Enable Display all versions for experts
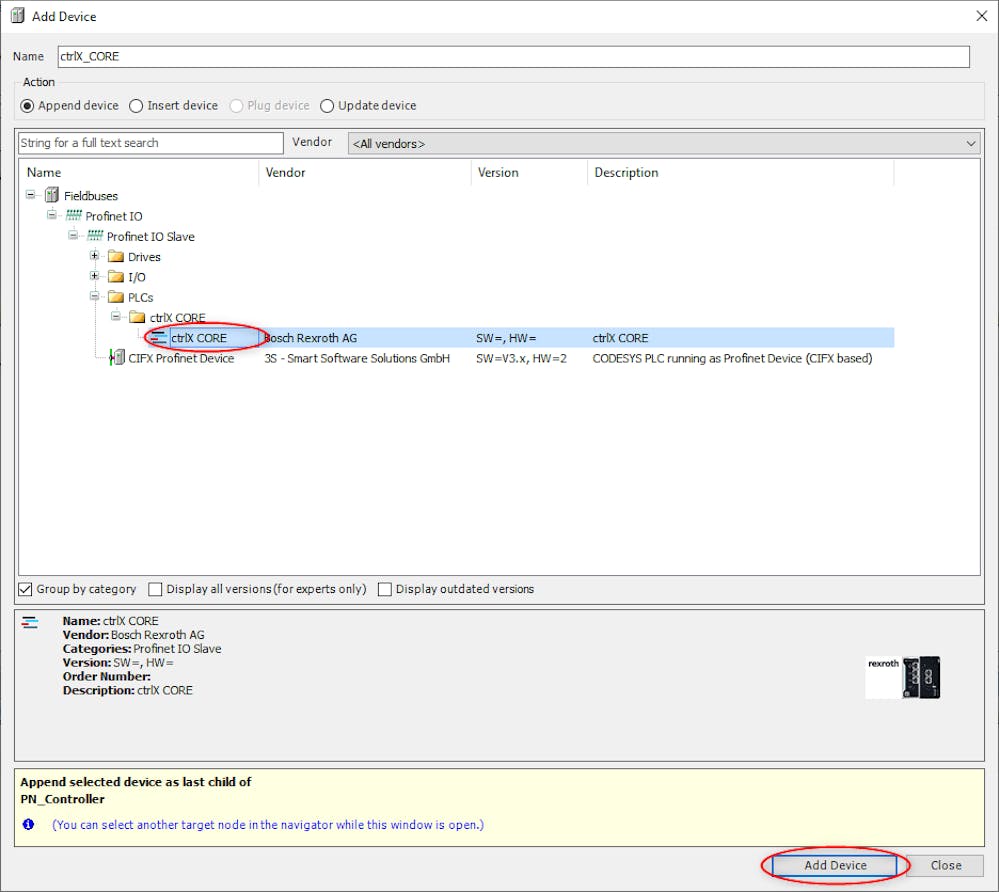 tap(155, 589)
